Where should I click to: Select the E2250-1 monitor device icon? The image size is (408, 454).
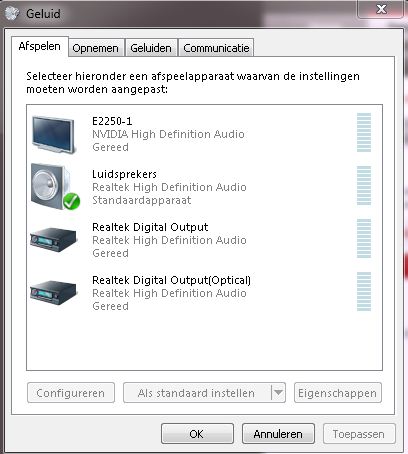(x=53, y=135)
